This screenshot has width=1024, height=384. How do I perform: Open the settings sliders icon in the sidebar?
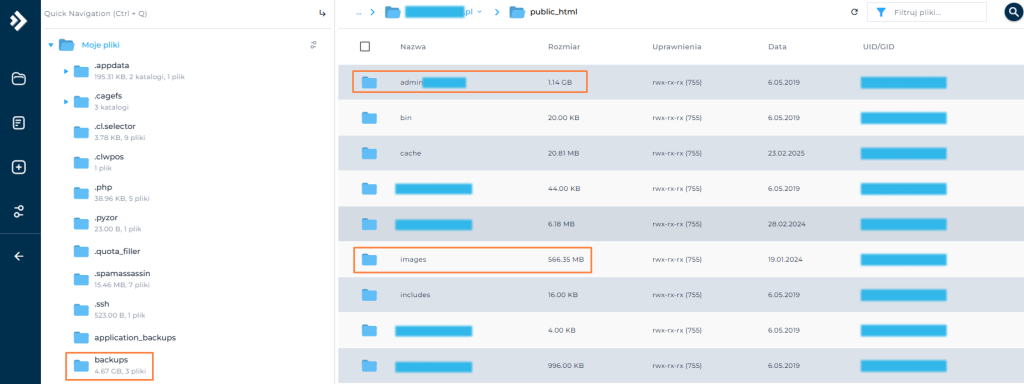[19, 211]
